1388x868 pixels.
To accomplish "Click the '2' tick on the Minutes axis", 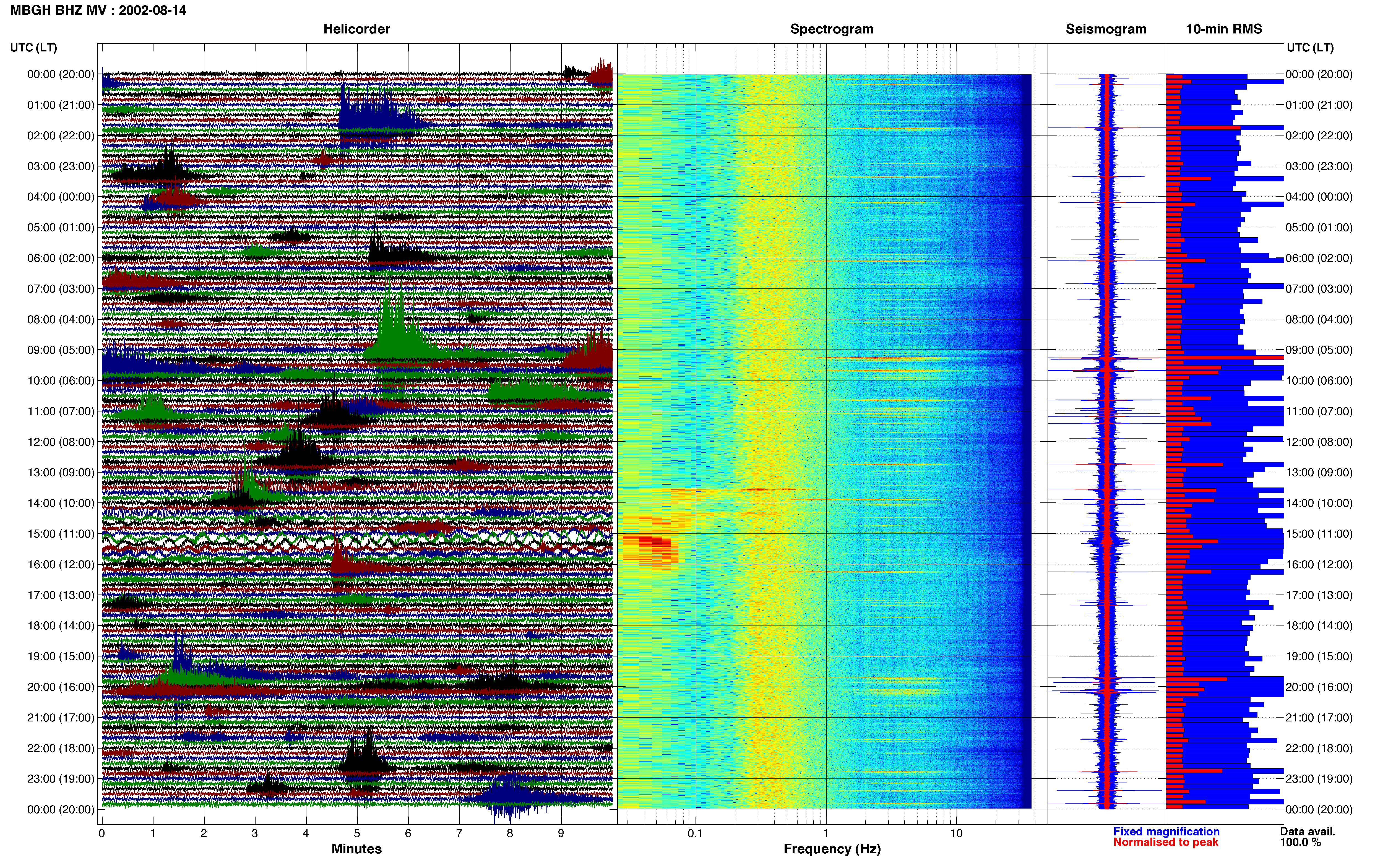I will (x=204, y=833).
